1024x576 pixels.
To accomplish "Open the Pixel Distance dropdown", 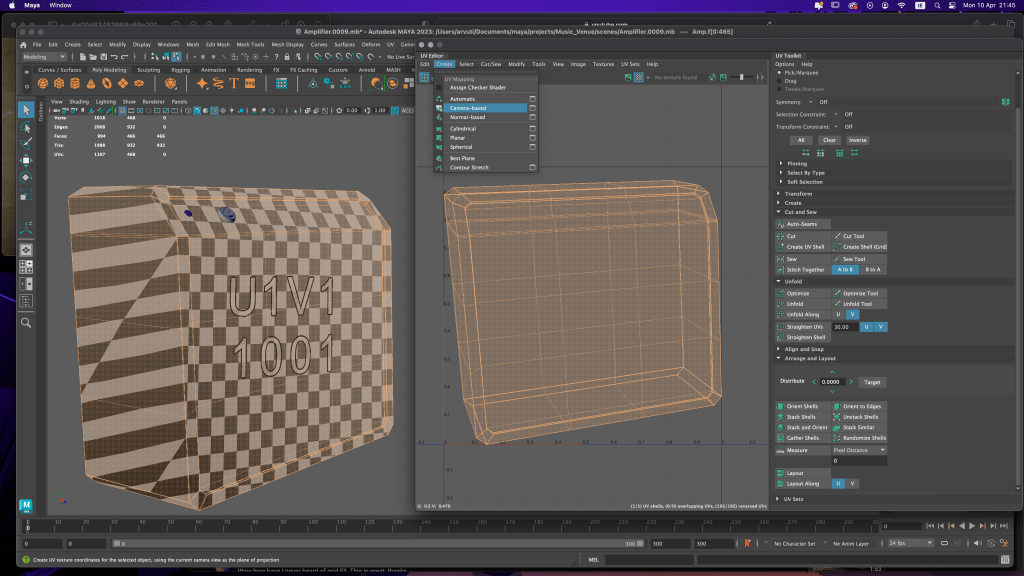I will [860, 450].
